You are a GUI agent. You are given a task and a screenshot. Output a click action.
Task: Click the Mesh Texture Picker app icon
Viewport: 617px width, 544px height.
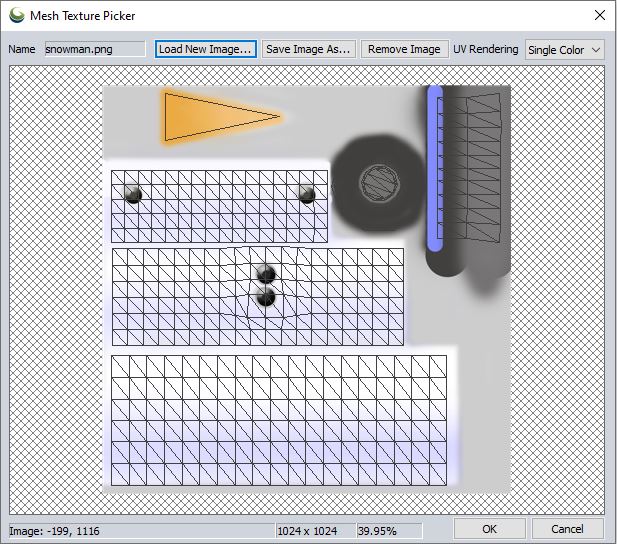click(17, 15)
